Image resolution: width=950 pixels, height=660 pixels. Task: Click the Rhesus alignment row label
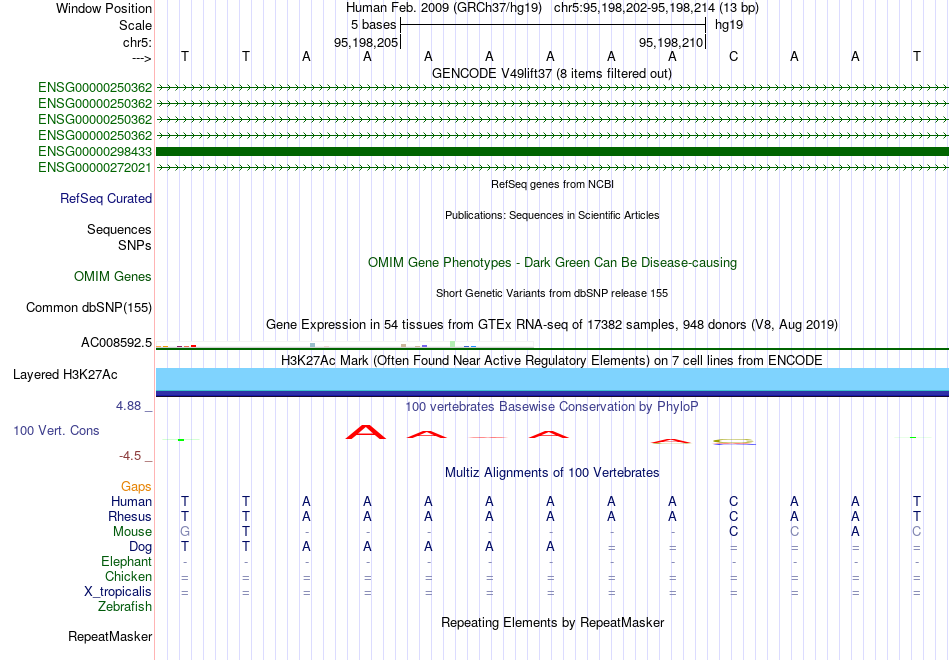click(130, 516)
